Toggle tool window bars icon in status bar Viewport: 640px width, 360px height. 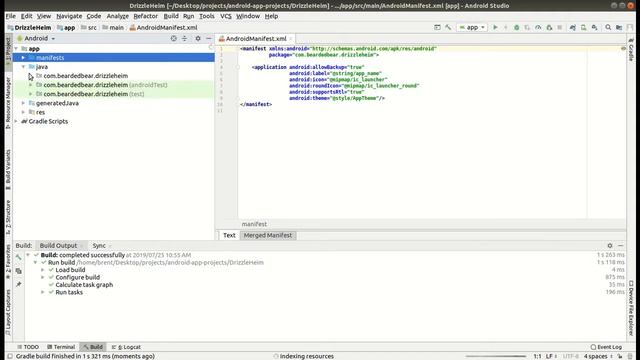pos(10,356)
